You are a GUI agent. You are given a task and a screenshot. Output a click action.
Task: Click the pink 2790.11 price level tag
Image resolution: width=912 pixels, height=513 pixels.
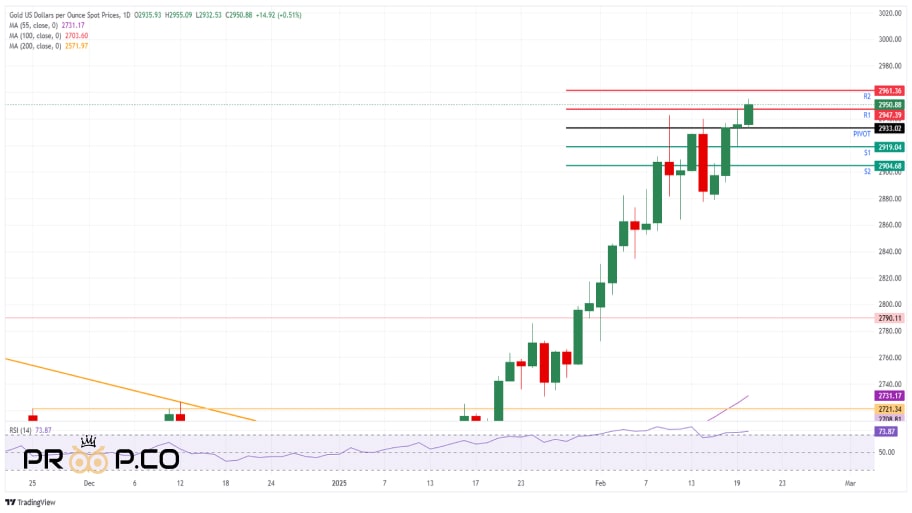click(889, 318)
